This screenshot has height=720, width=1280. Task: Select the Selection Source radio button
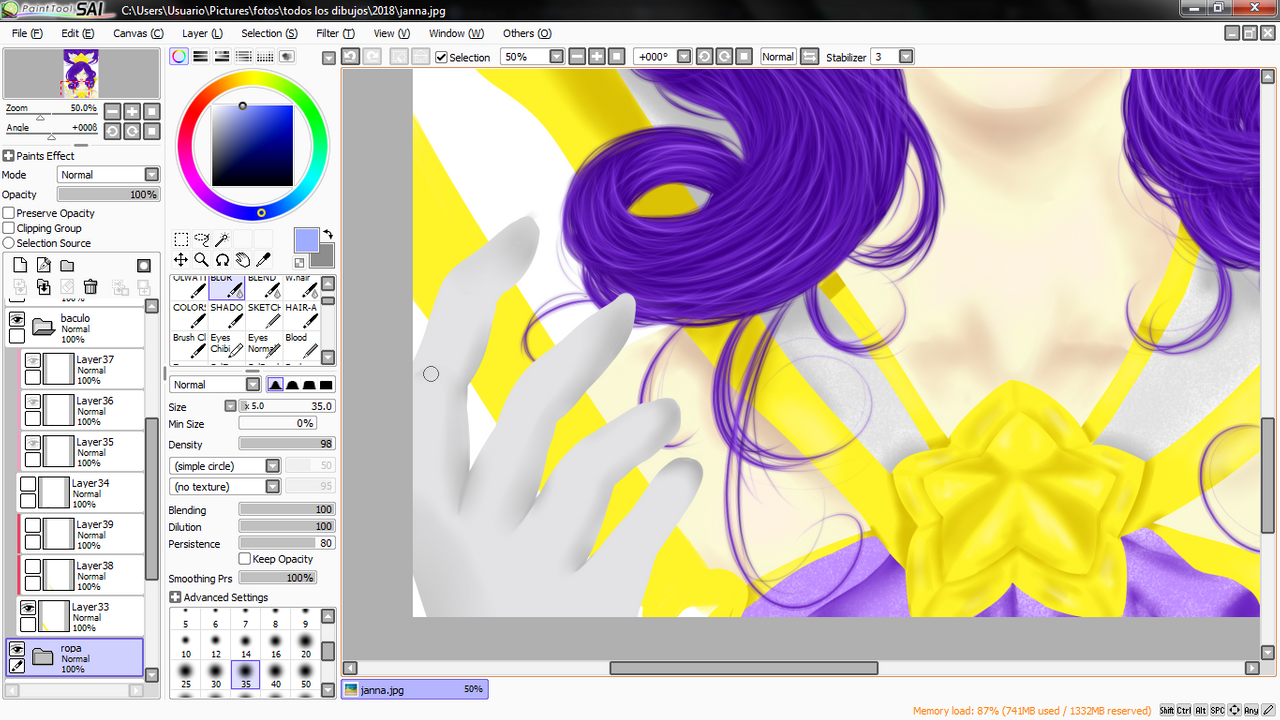pos(9,243)
